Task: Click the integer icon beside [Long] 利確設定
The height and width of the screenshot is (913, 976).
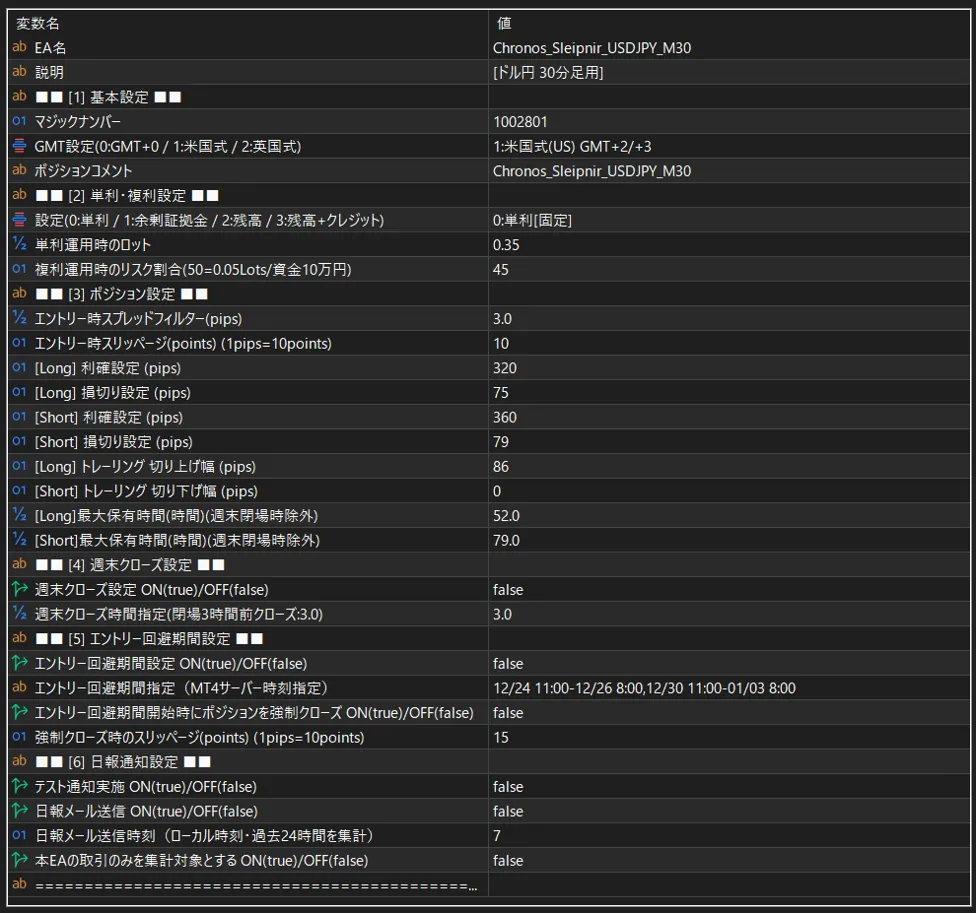Action: point(19,368)
